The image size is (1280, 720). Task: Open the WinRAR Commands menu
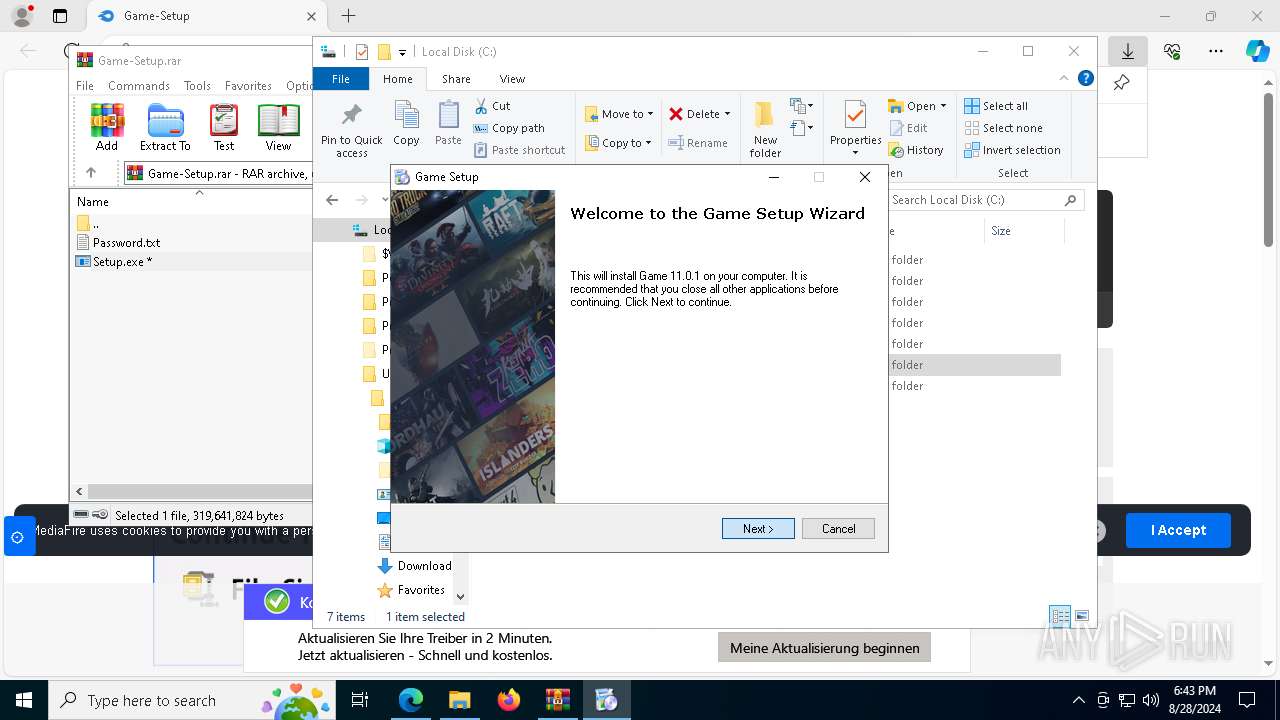139,86
